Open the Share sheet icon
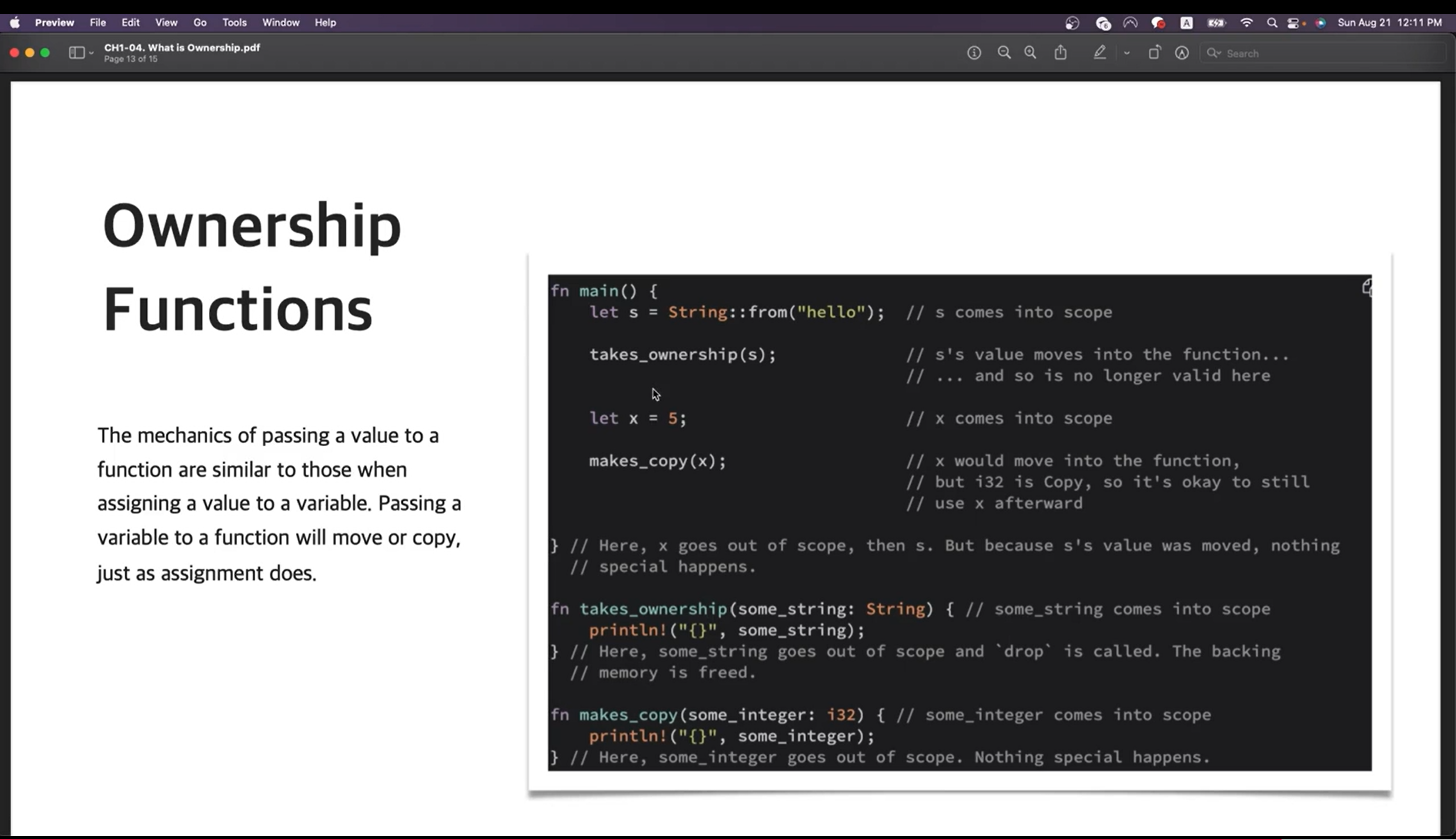 [x=1060, y=53]
